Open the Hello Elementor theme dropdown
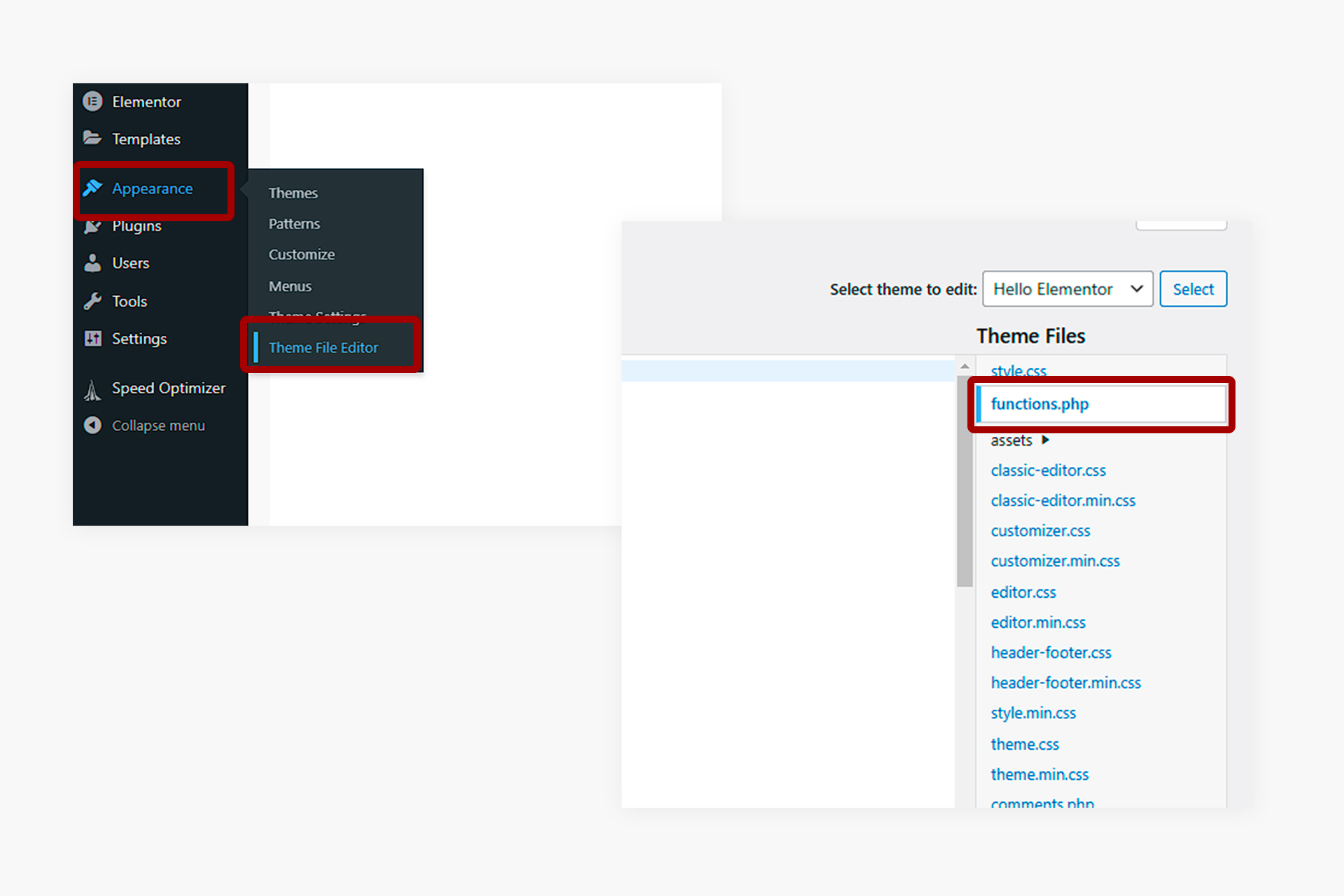Image resolution: width=1344 pixels, height=896 pixels. [1067, 289]
